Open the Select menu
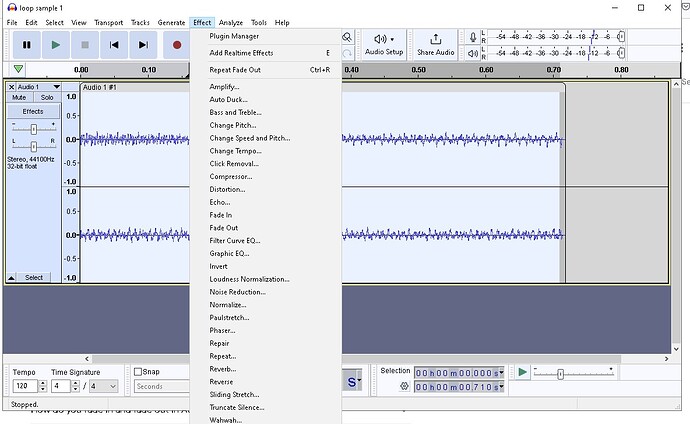 point(55,22)
